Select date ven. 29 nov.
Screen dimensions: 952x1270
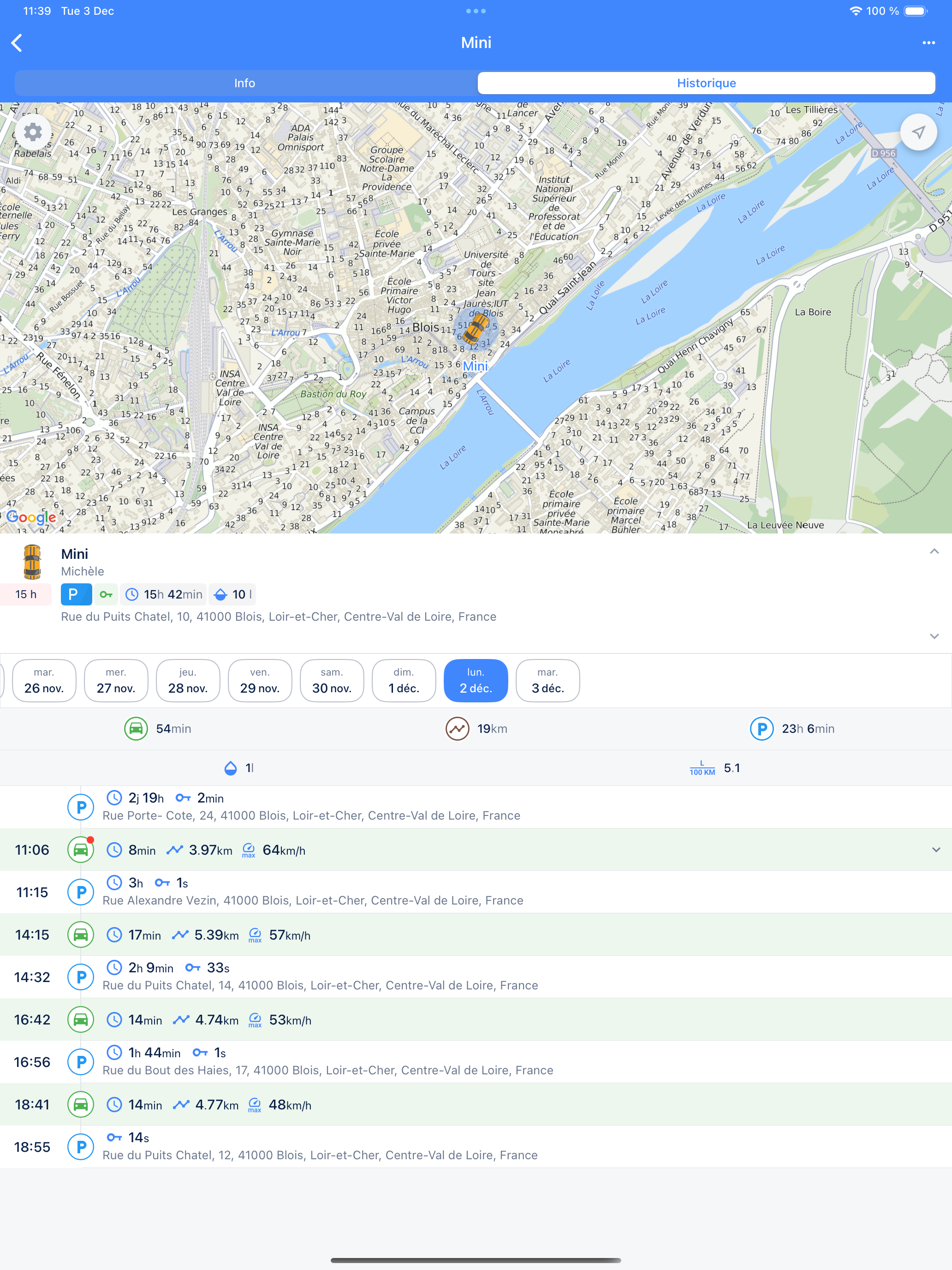coord(260,681)
